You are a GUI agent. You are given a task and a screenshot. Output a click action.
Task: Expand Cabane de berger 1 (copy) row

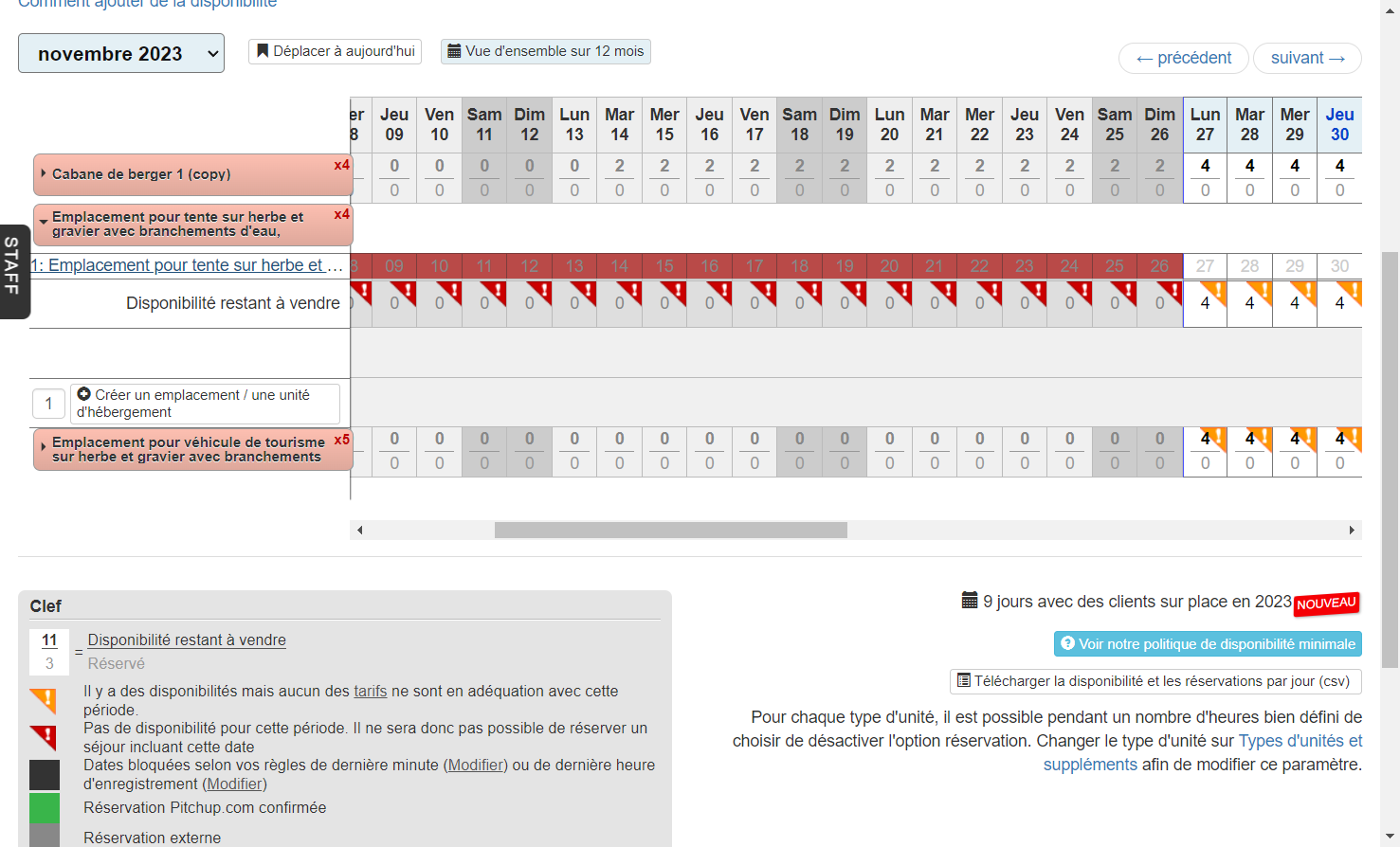pyautogui.click(x=192, y=174)
